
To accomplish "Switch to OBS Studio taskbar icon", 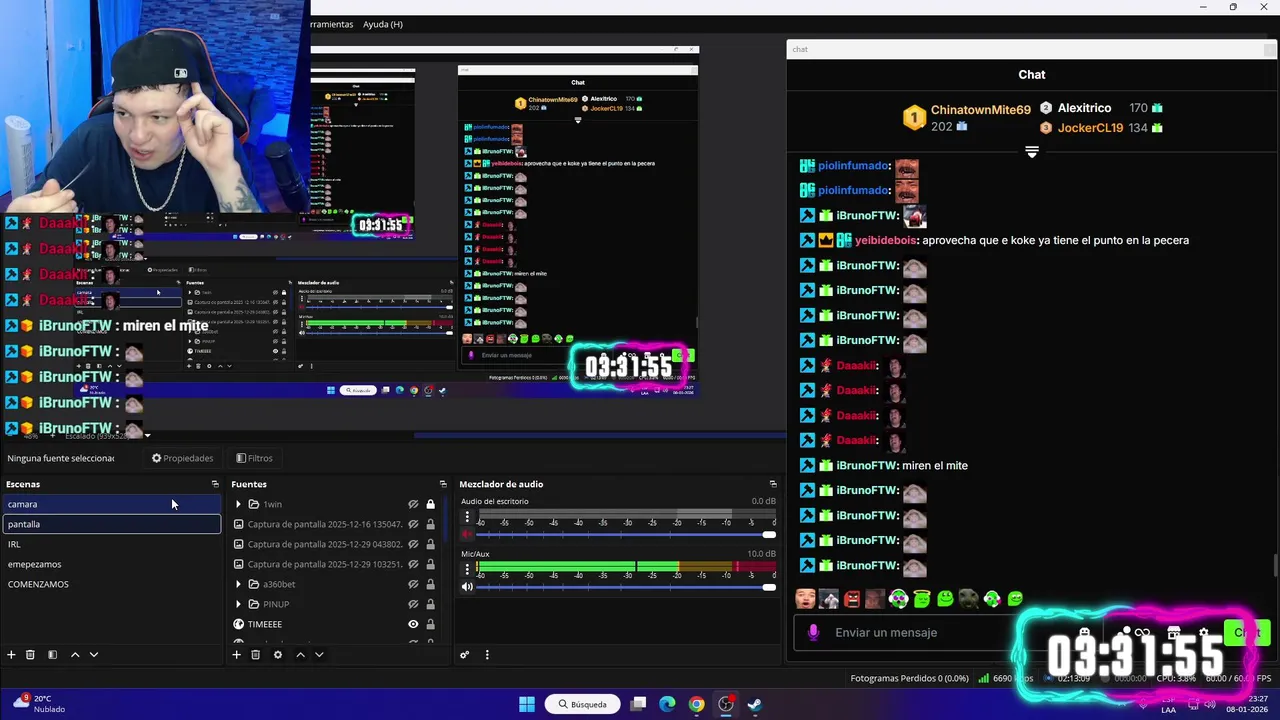I will pyautogui.click(x=726, y=704).
